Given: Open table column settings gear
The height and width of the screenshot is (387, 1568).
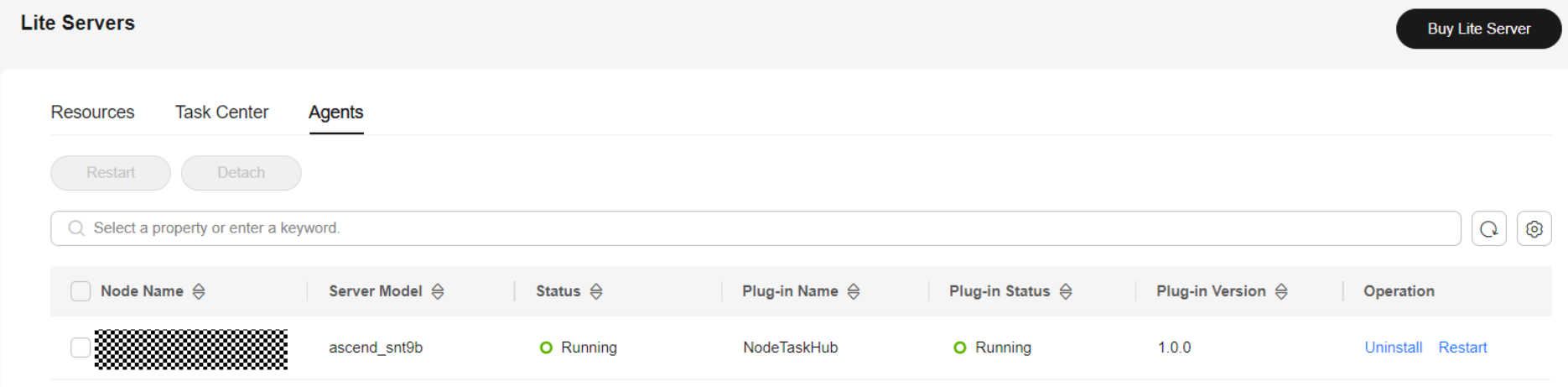Looking at the screenshot, I should click(1534, 228).
